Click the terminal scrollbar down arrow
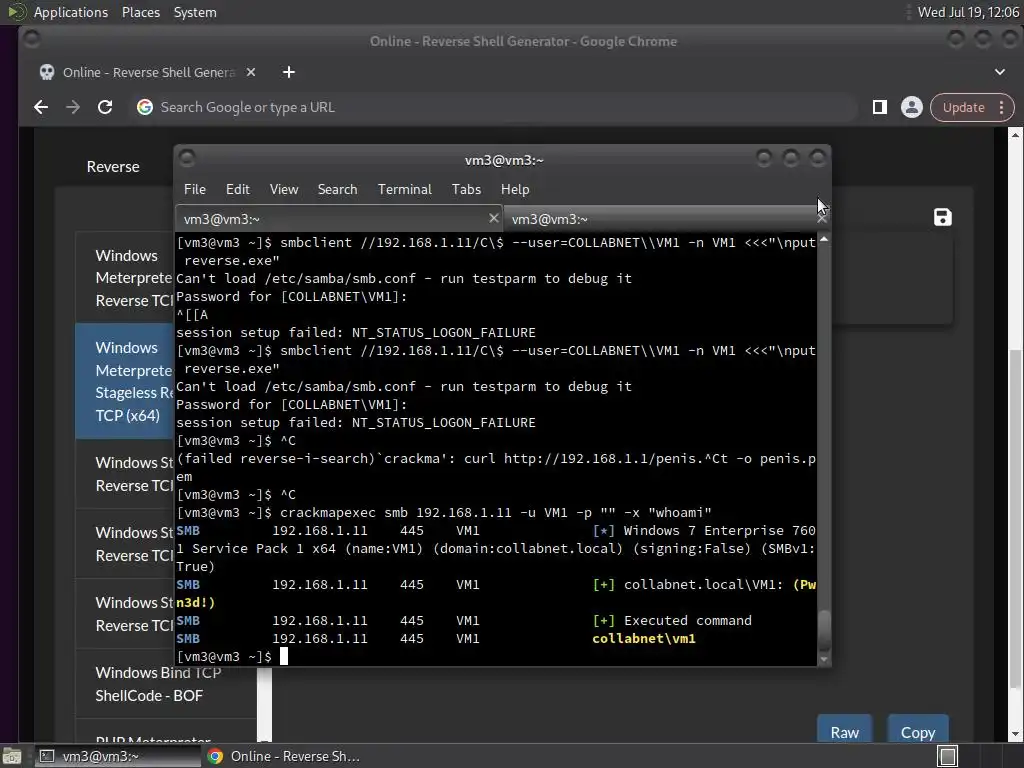Screen dimensions: 1024x768 [824, 660]
